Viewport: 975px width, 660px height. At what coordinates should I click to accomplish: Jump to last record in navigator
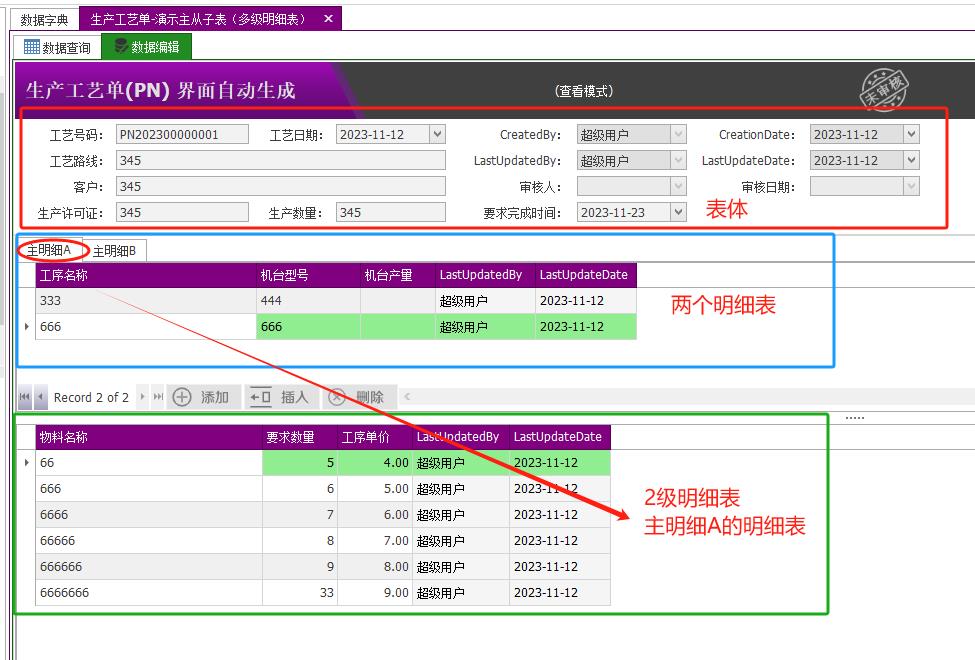click(x=158, y=397)
